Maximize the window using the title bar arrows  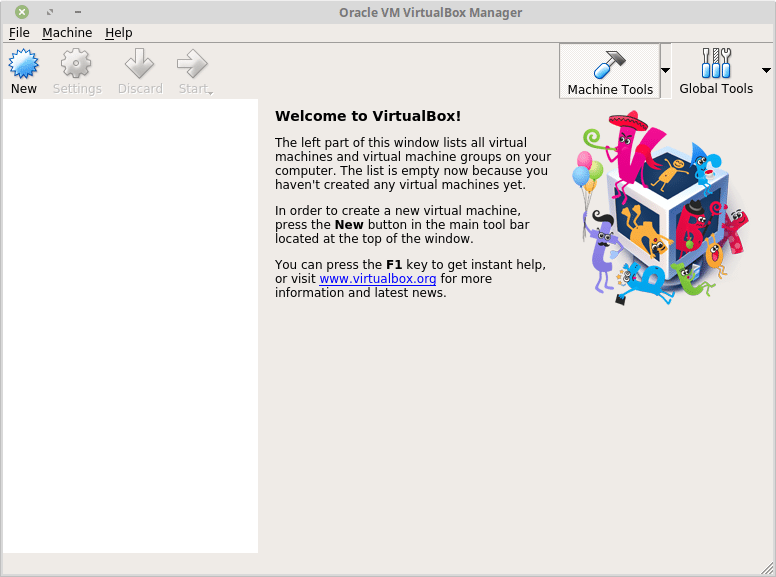49,13
